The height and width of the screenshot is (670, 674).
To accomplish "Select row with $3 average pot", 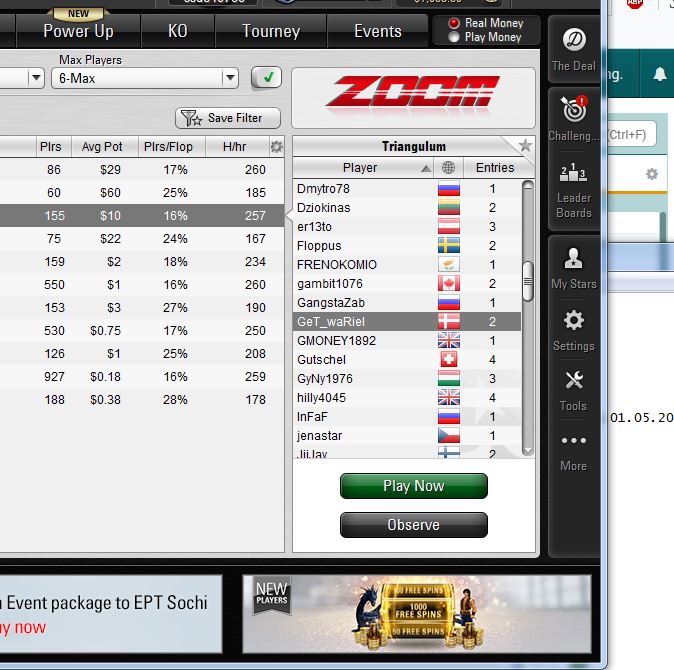I will (142, 308).
